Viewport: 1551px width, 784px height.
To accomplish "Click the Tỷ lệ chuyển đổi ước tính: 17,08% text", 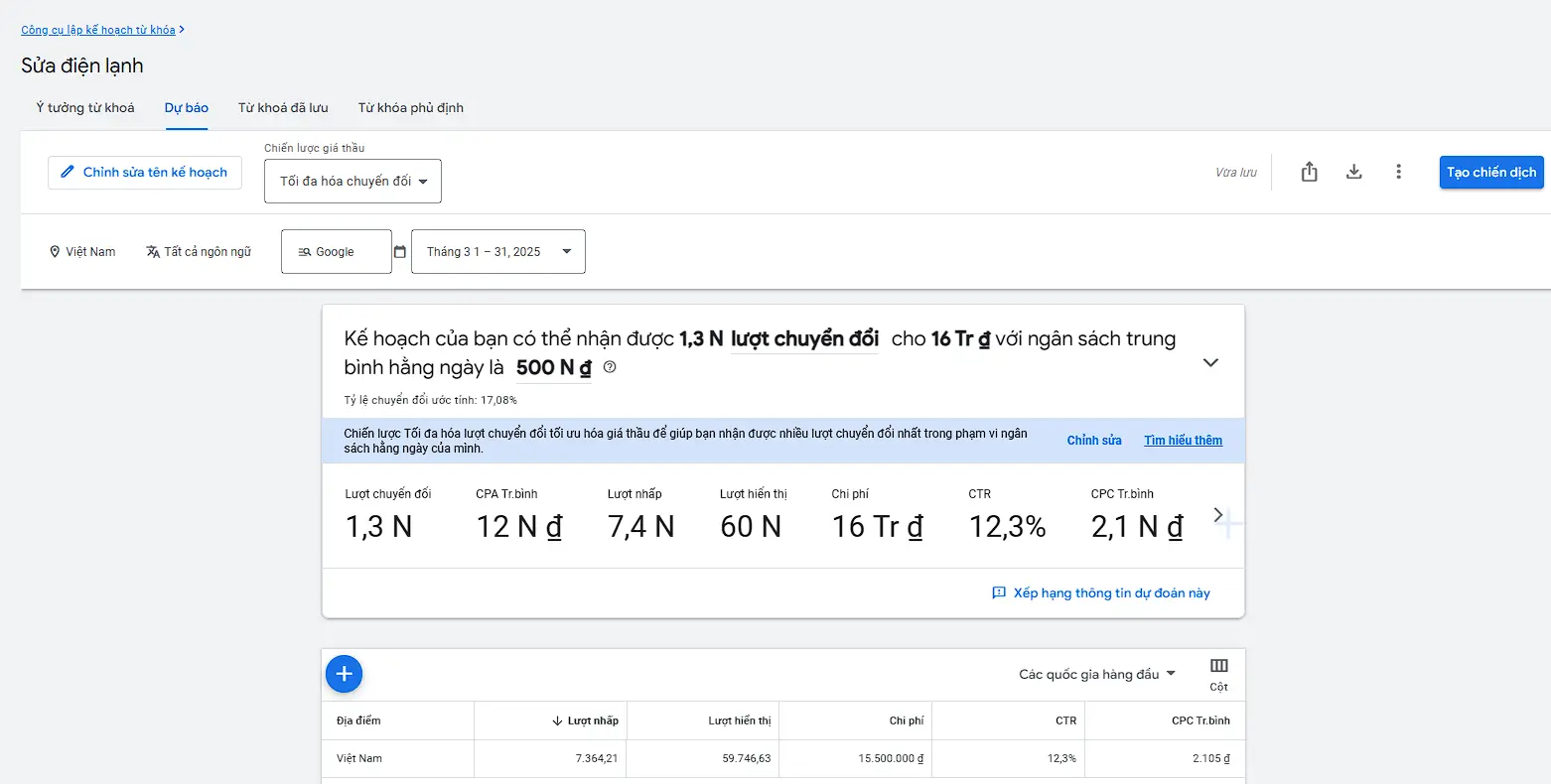I will click(x=430, y=400).
